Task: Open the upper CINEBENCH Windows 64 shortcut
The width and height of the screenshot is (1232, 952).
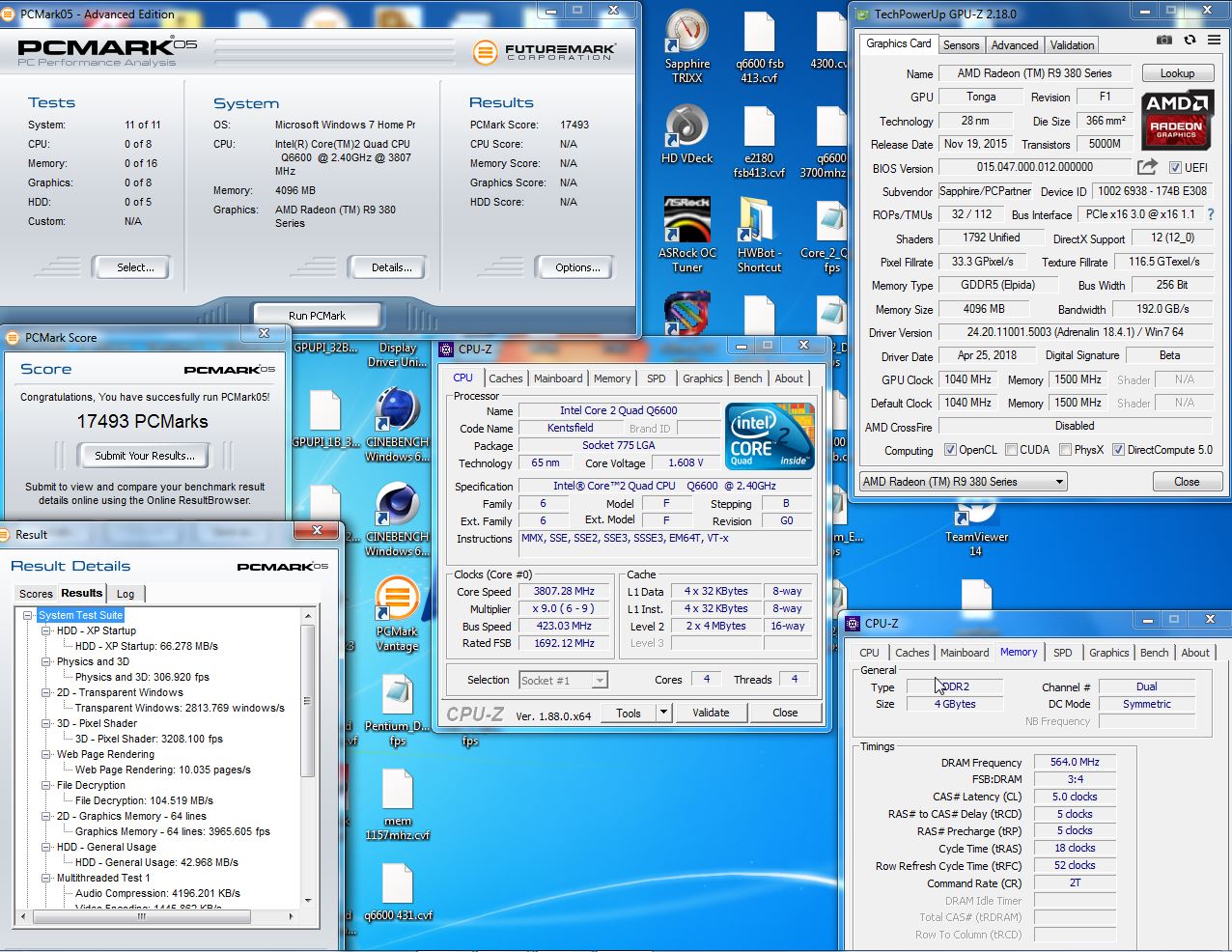Action: pyautogui.click(x=397, y=425)
